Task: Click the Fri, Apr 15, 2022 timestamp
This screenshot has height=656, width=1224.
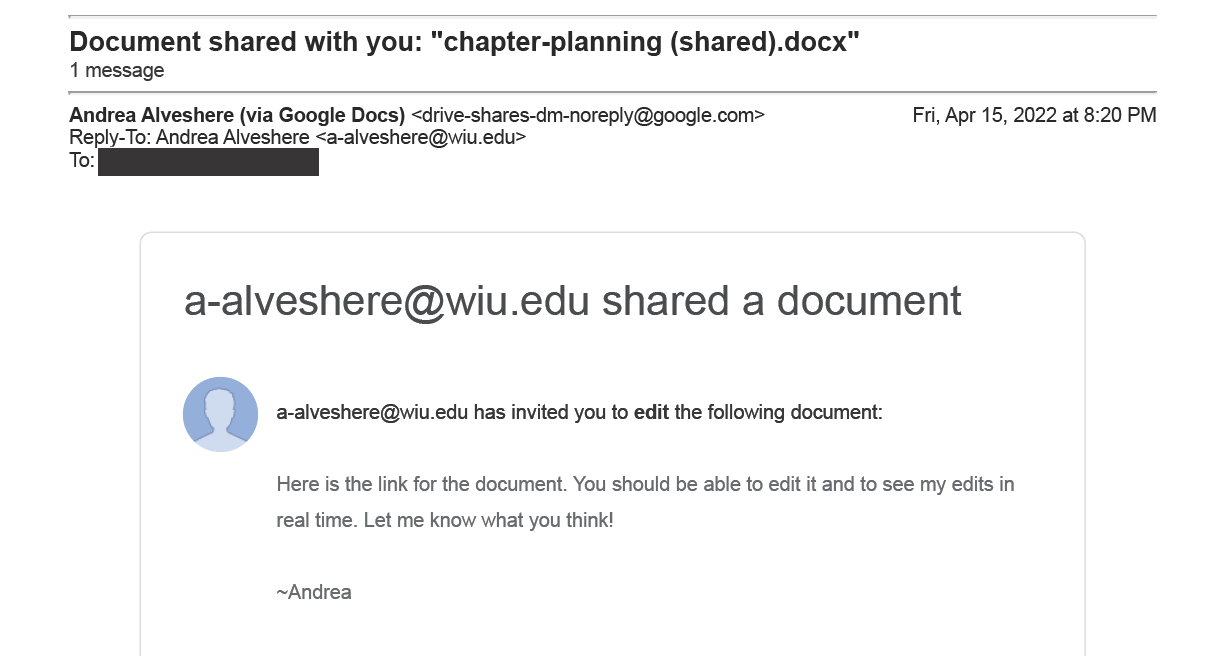Action: click(x=1034, y=115)
